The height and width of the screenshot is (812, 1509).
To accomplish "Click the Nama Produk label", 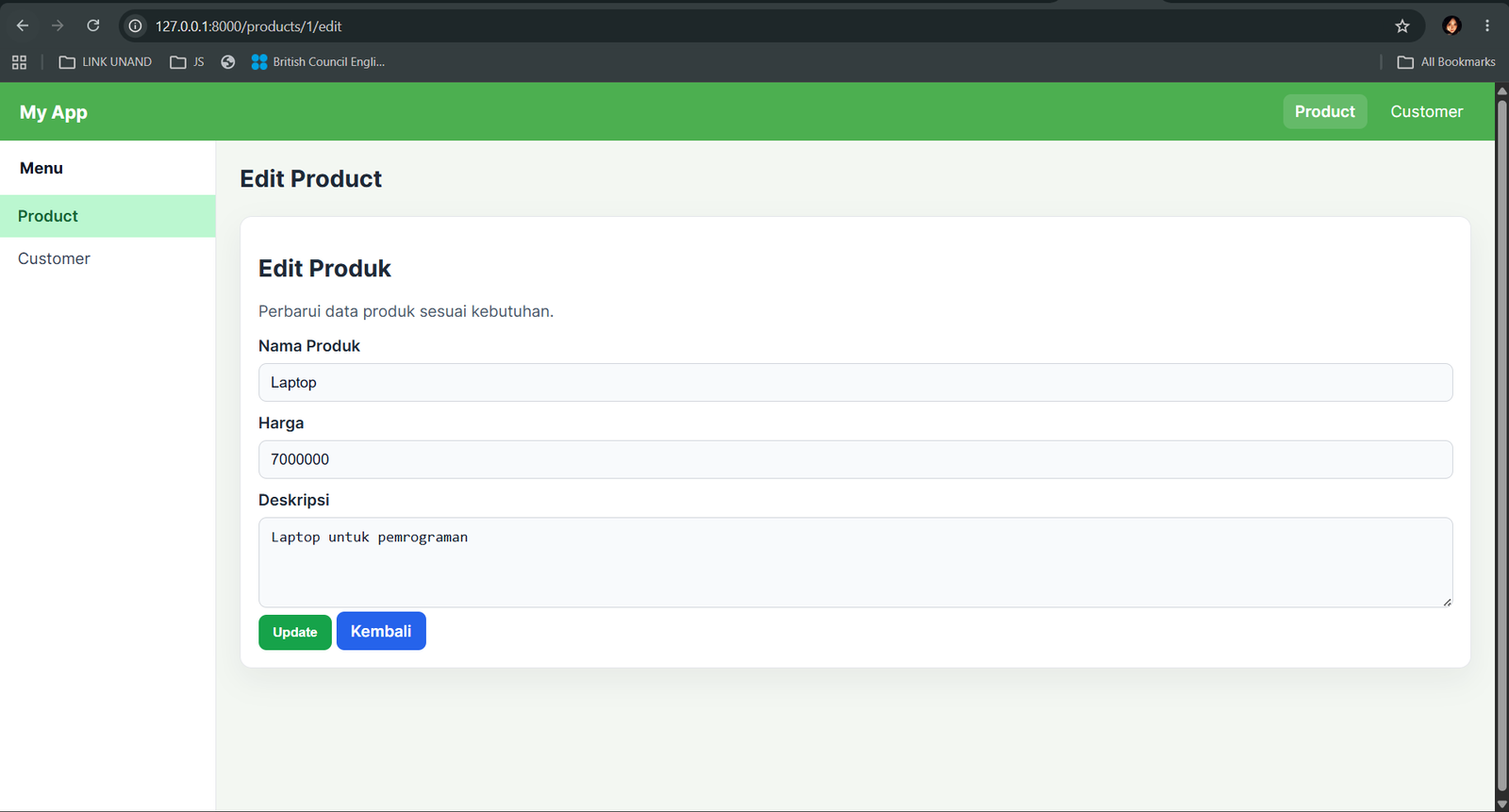I will tap(309, 346).
